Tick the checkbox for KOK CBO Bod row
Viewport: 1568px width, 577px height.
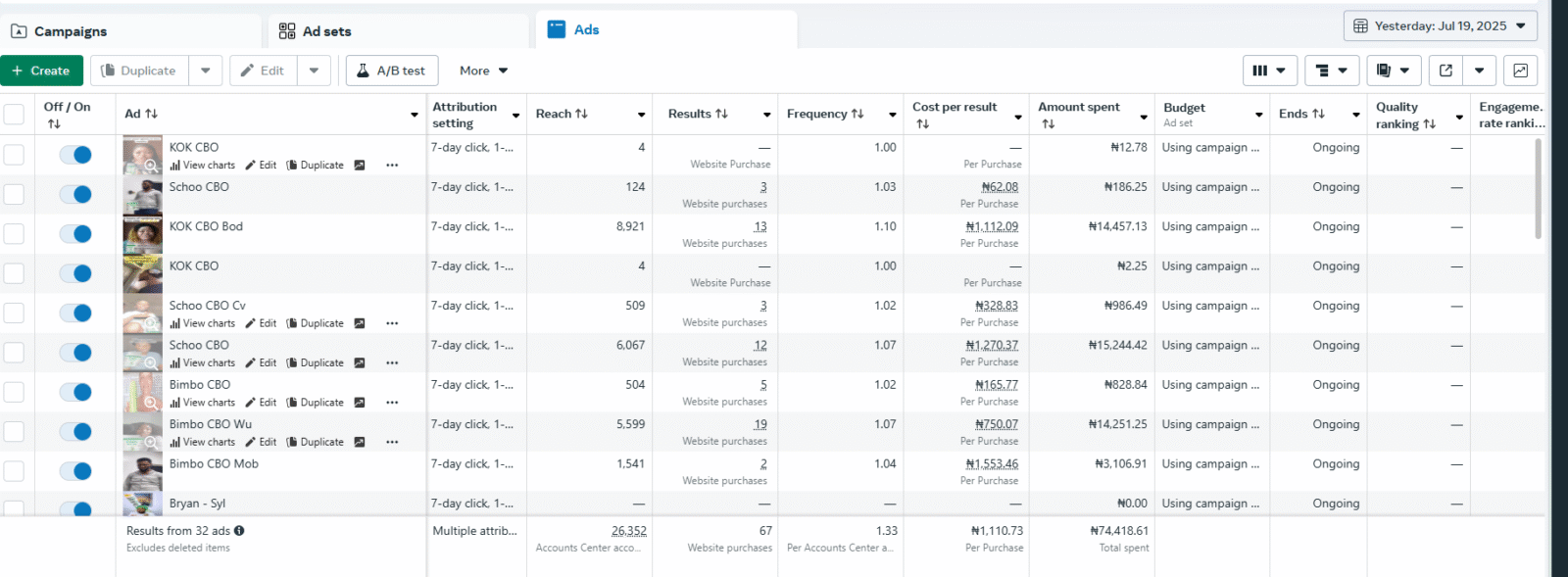(x=14, y=233)
